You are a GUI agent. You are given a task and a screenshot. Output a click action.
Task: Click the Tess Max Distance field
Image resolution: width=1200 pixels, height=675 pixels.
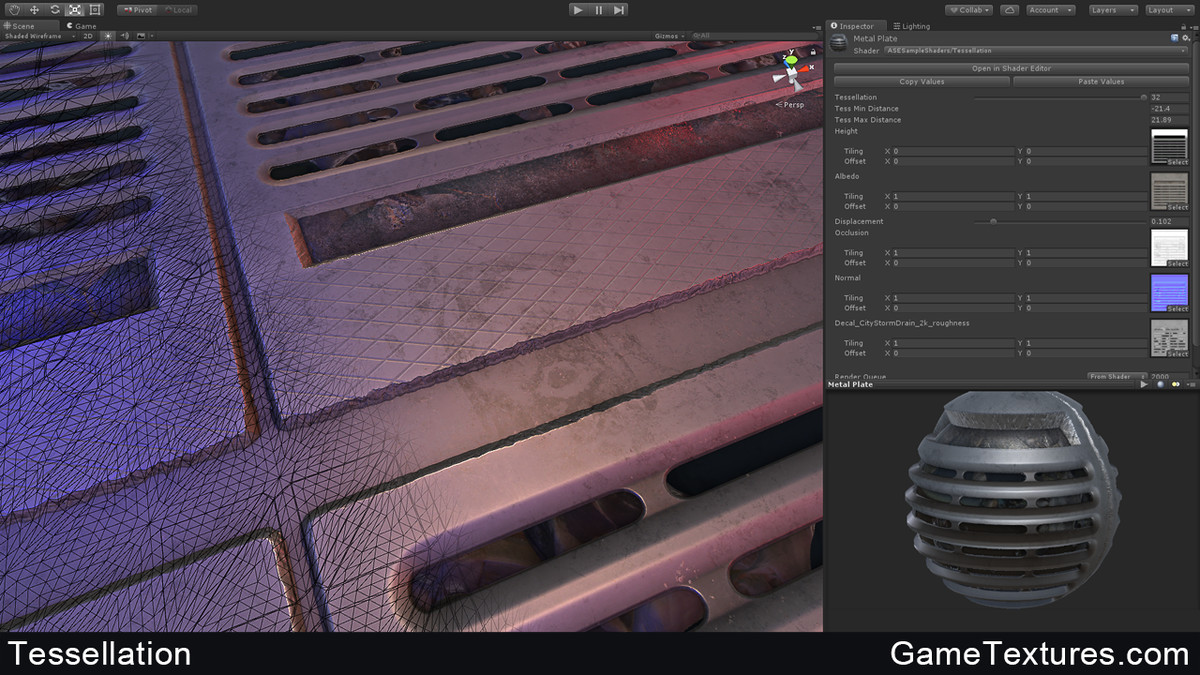coord(1169,119)
